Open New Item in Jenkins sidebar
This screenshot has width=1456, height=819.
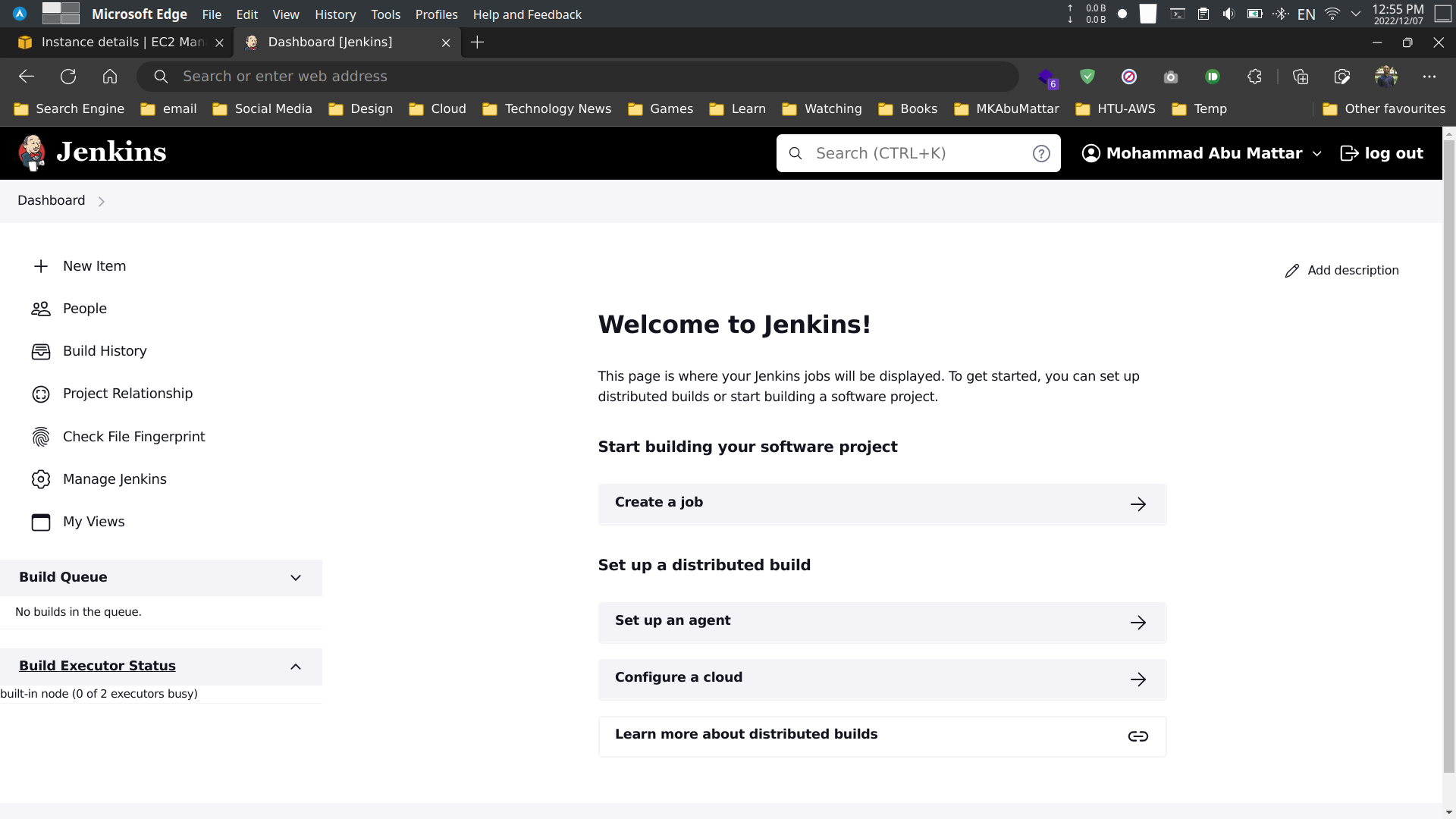(x=94, y=266)
